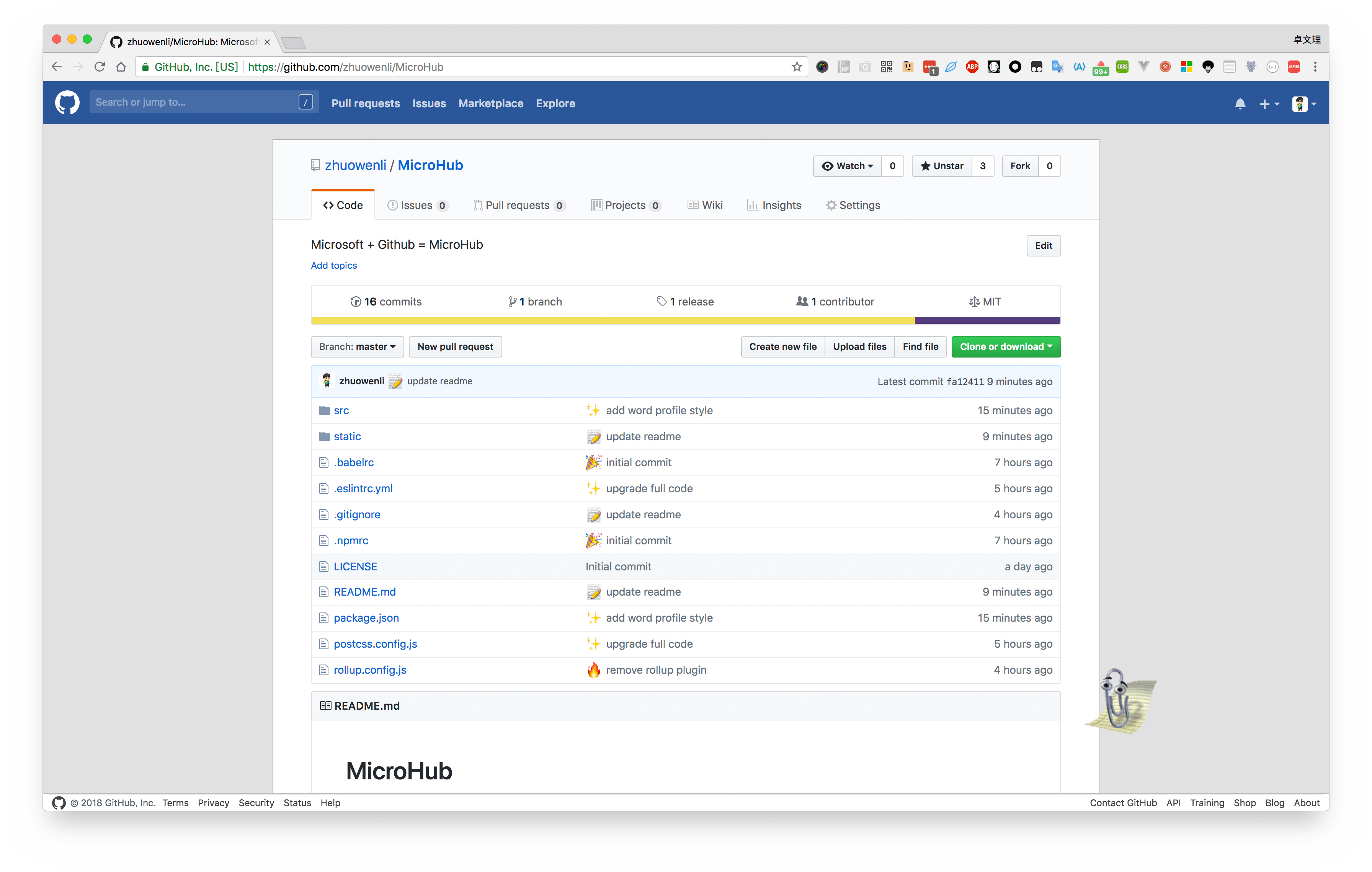This screenshot has width=1372, height=872.
Task: Click the AdBlock Plus extension icon
Action: click(972, 67)
